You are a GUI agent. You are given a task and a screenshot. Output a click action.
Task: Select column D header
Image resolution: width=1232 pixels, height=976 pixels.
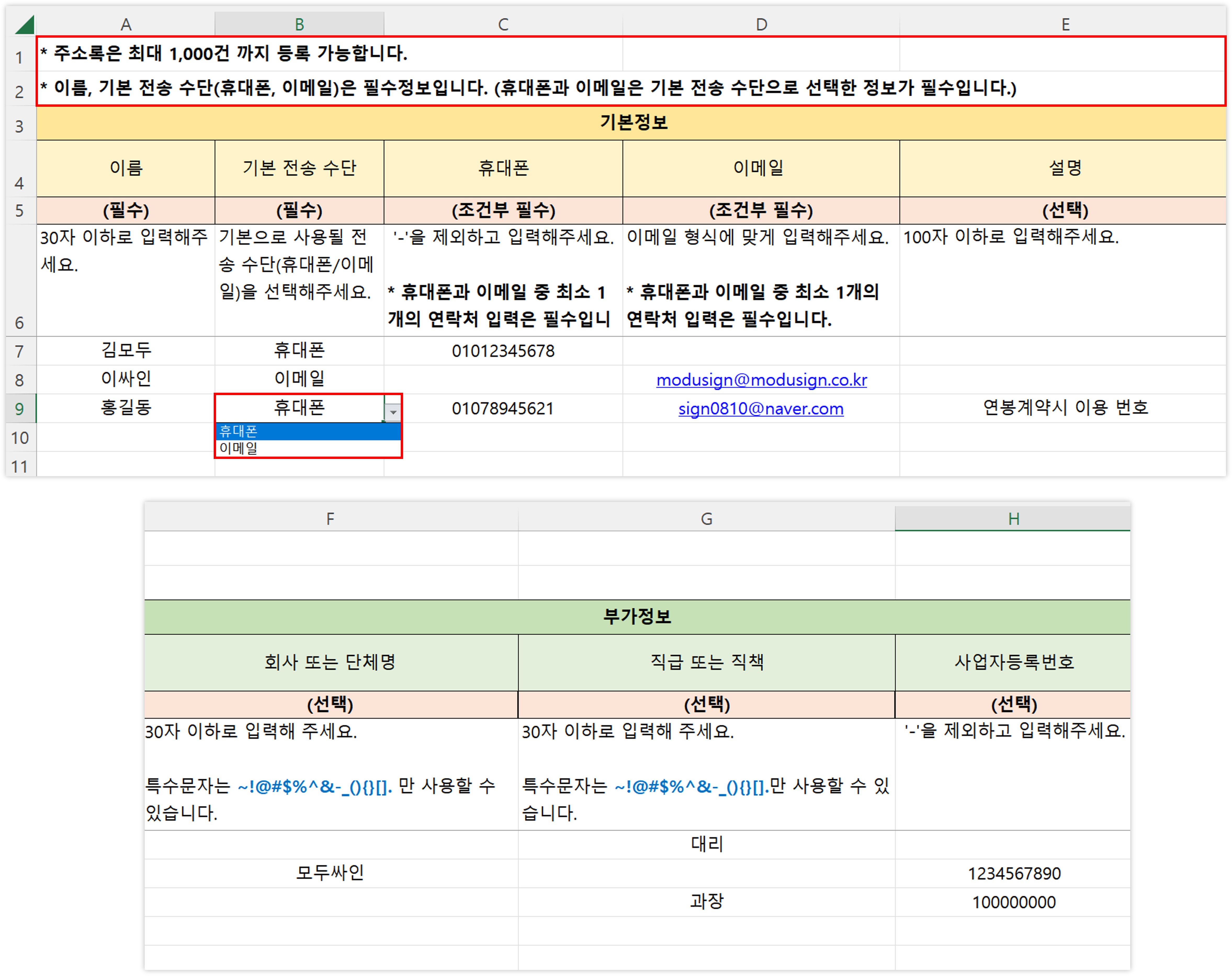pos(761,25)
